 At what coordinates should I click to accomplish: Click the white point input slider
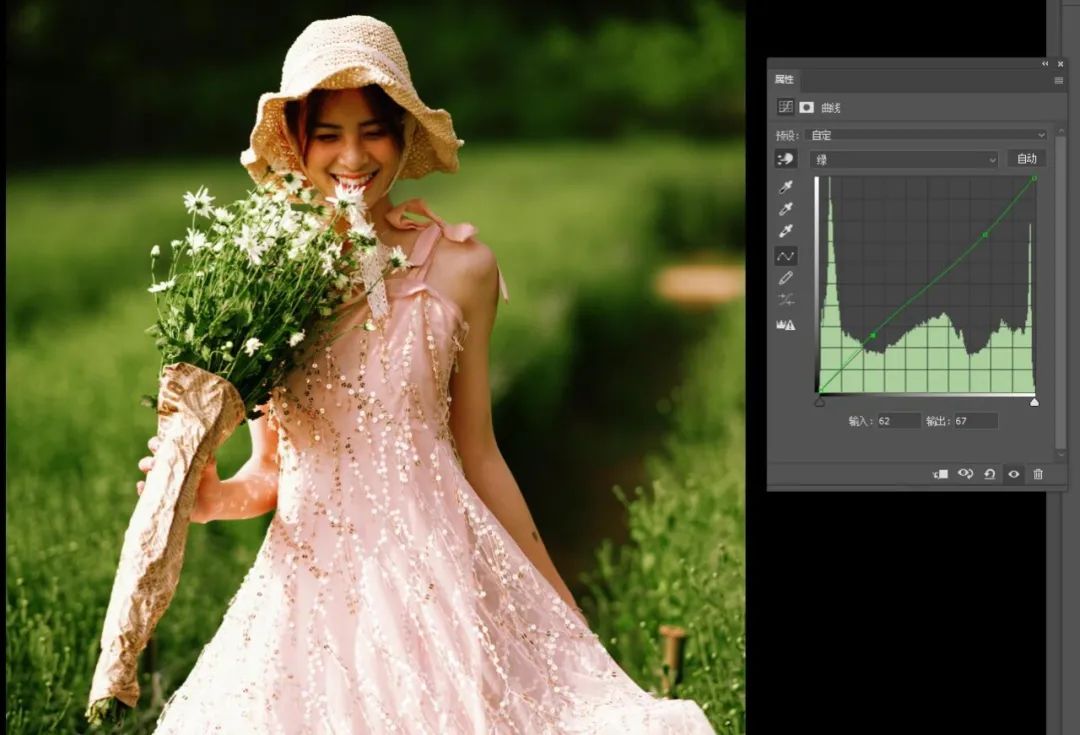[1034, 402]
